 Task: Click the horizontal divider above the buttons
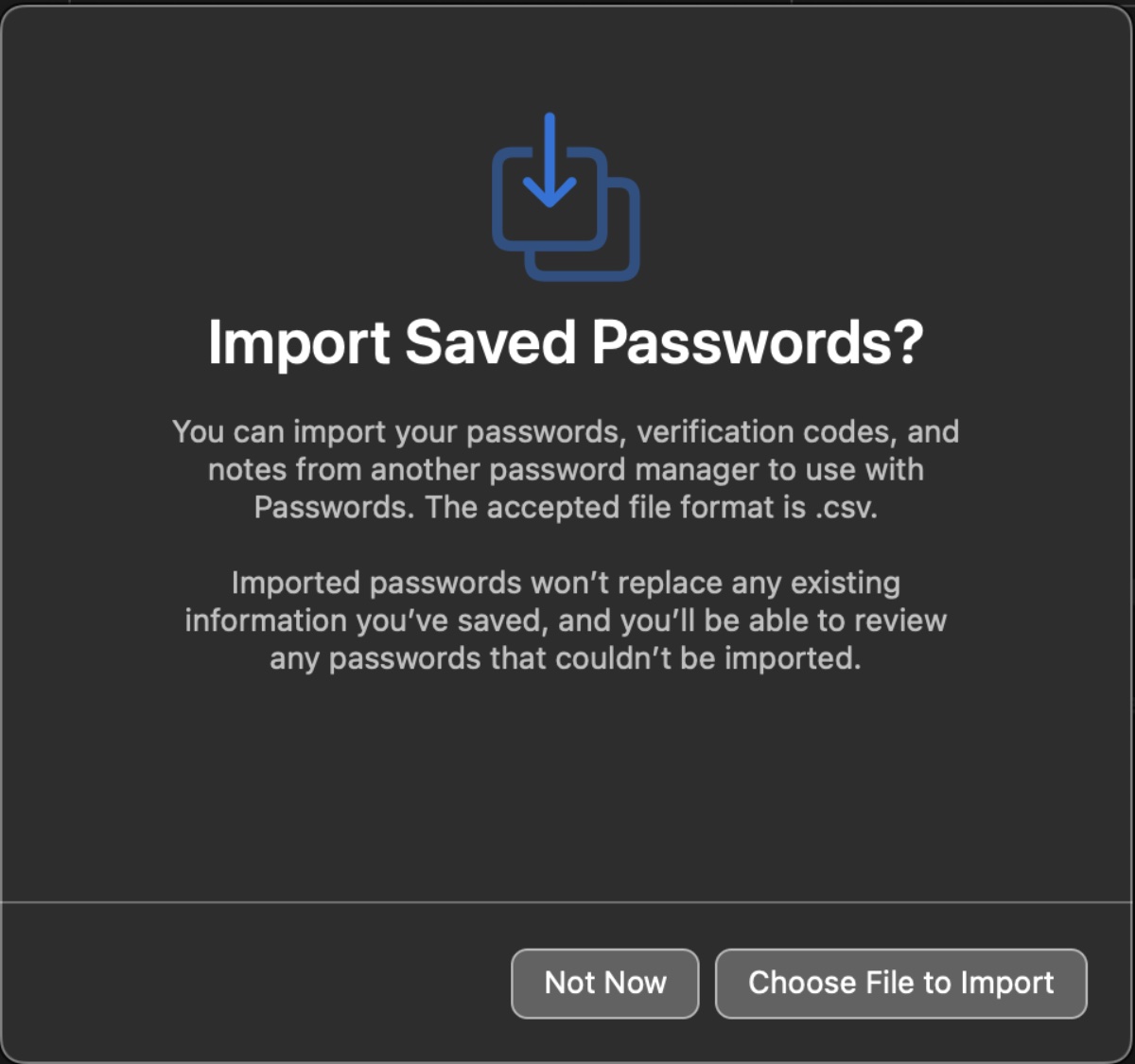(x=566, y=902)
